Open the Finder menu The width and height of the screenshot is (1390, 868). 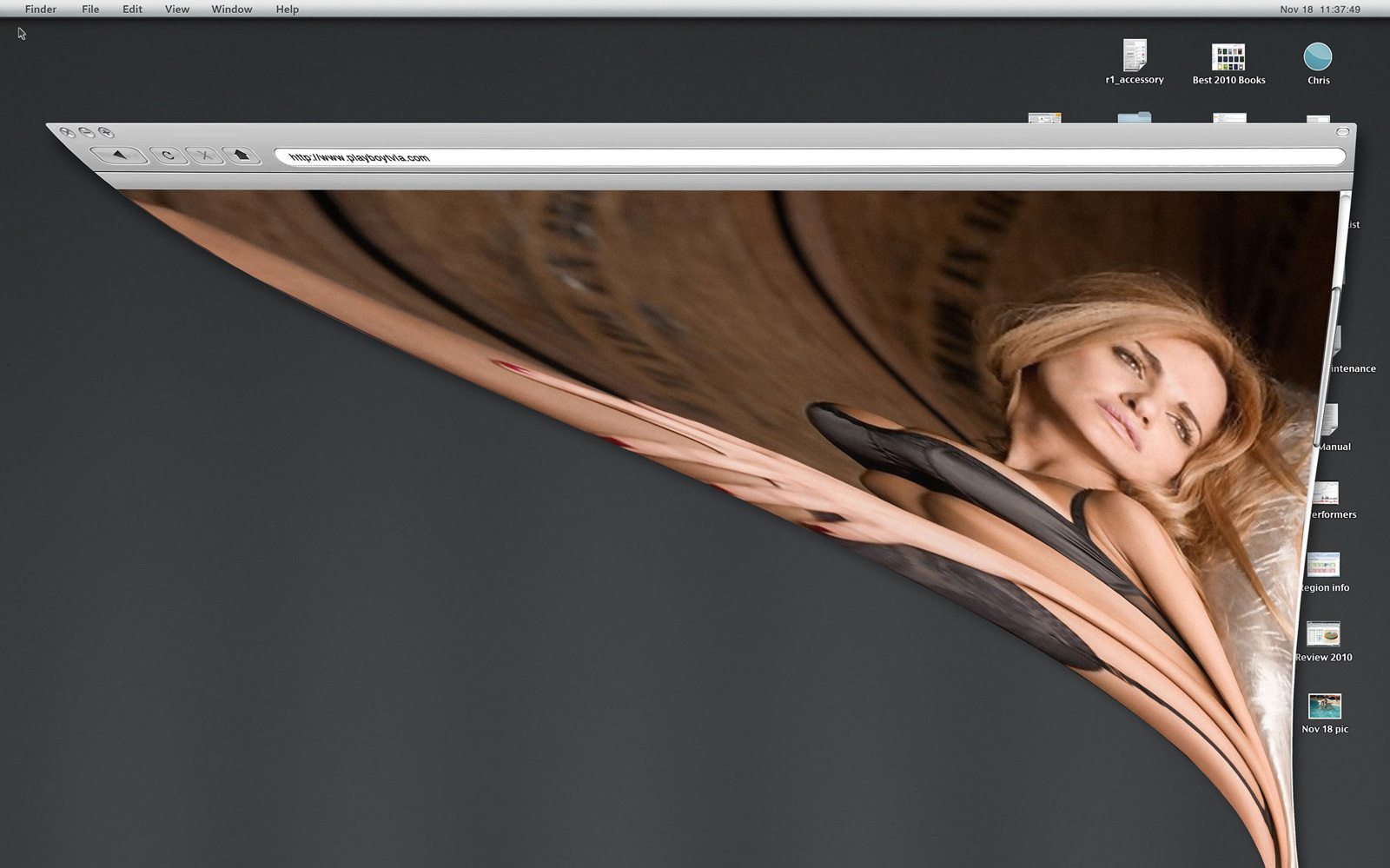click(x=41, y=9)
